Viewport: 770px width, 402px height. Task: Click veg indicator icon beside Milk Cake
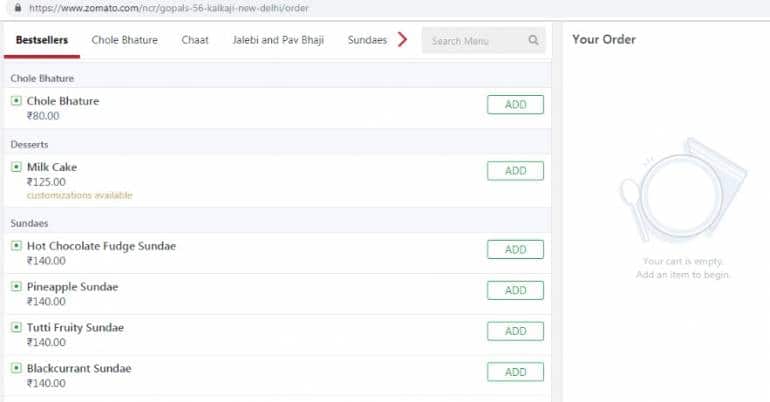click(x=16, y=167)
